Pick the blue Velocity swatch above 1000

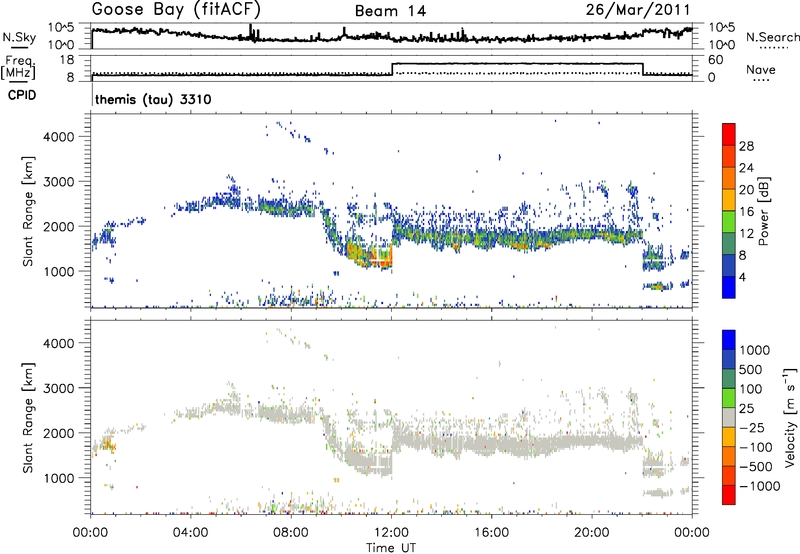click(x=729, y=340)
